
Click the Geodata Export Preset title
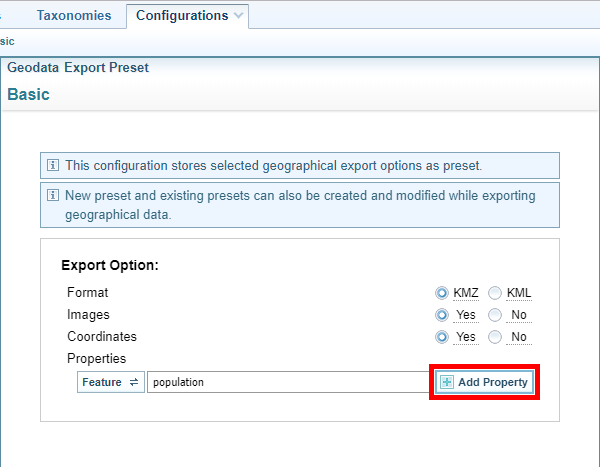tap(78, 68)
